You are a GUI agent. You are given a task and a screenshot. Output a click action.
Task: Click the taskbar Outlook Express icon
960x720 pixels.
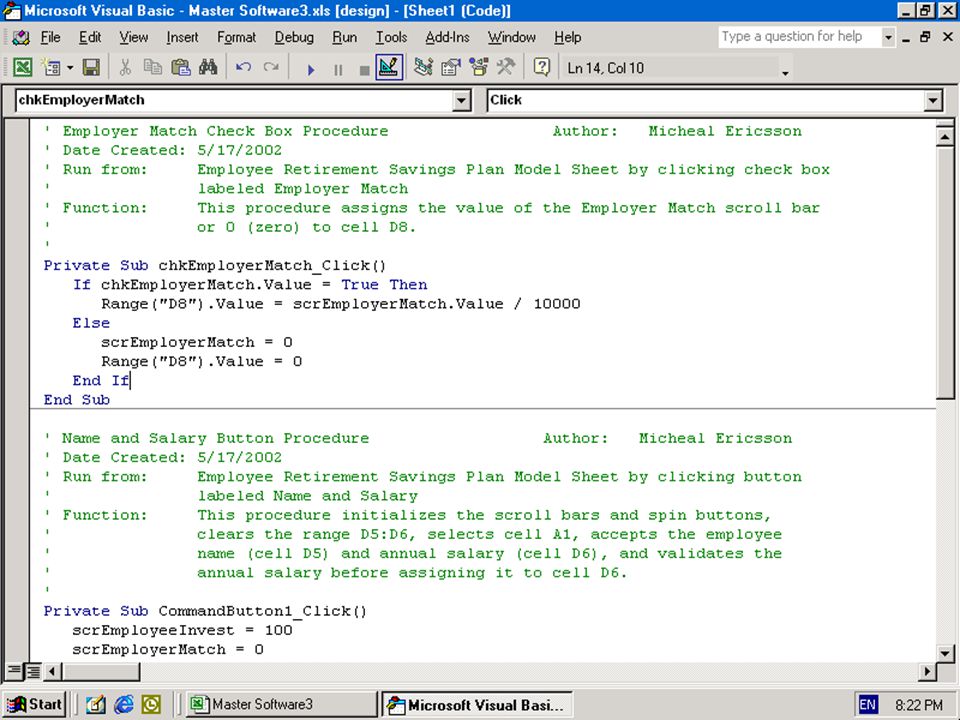151,705
